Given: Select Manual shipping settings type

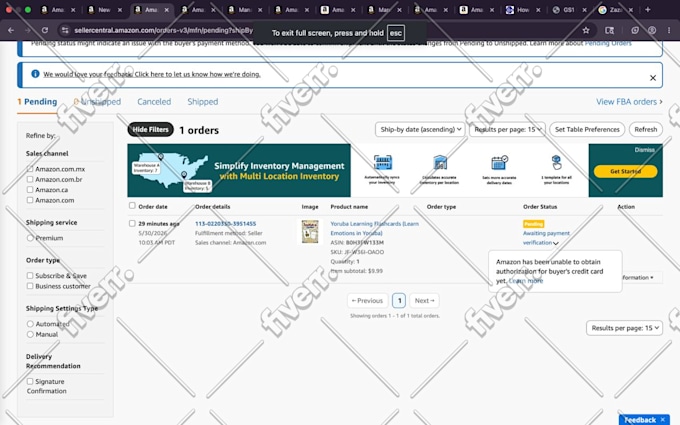Looking at the screenshot, I should (30, 334).
